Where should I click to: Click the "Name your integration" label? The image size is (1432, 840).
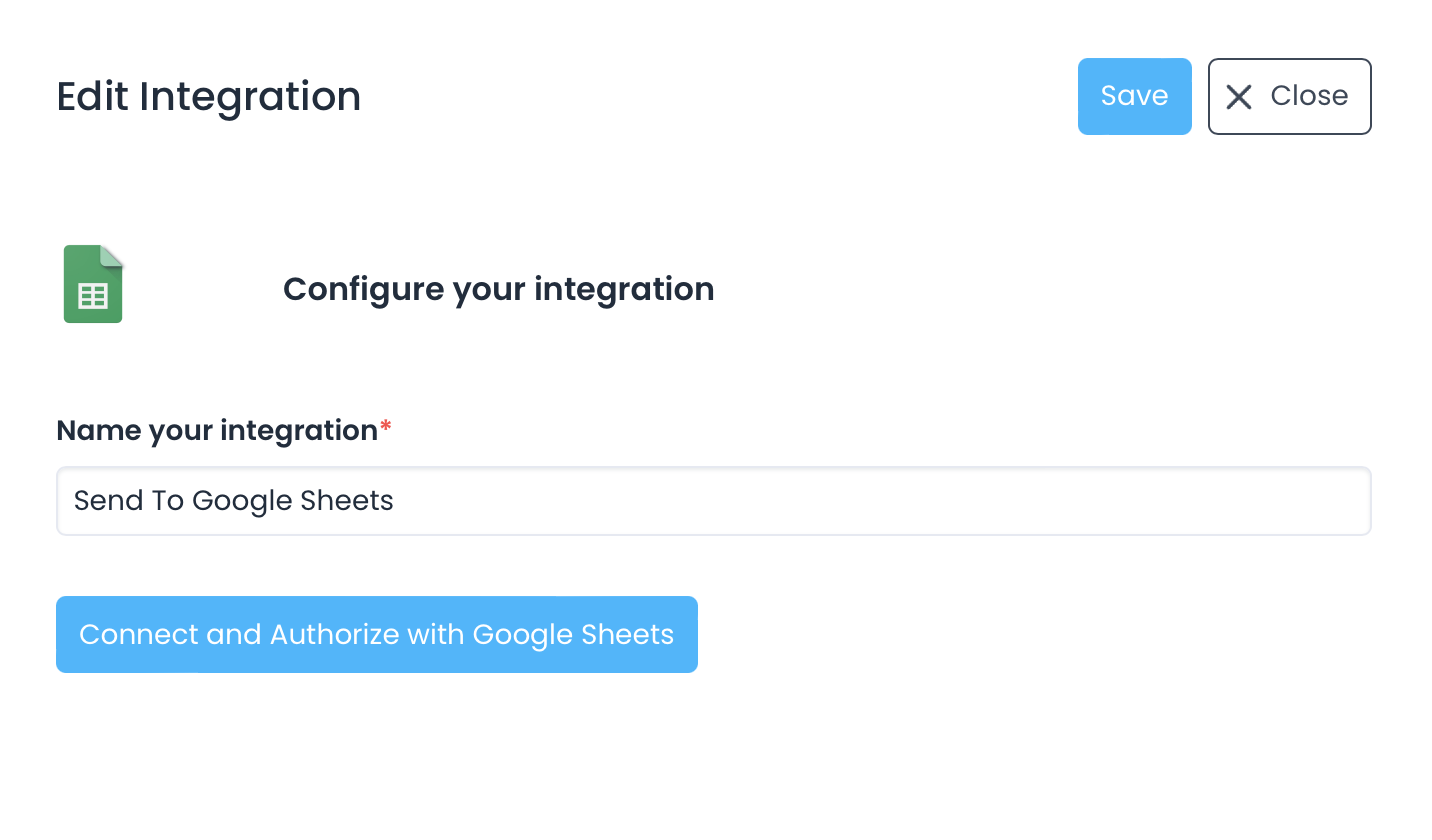point(216,431)
